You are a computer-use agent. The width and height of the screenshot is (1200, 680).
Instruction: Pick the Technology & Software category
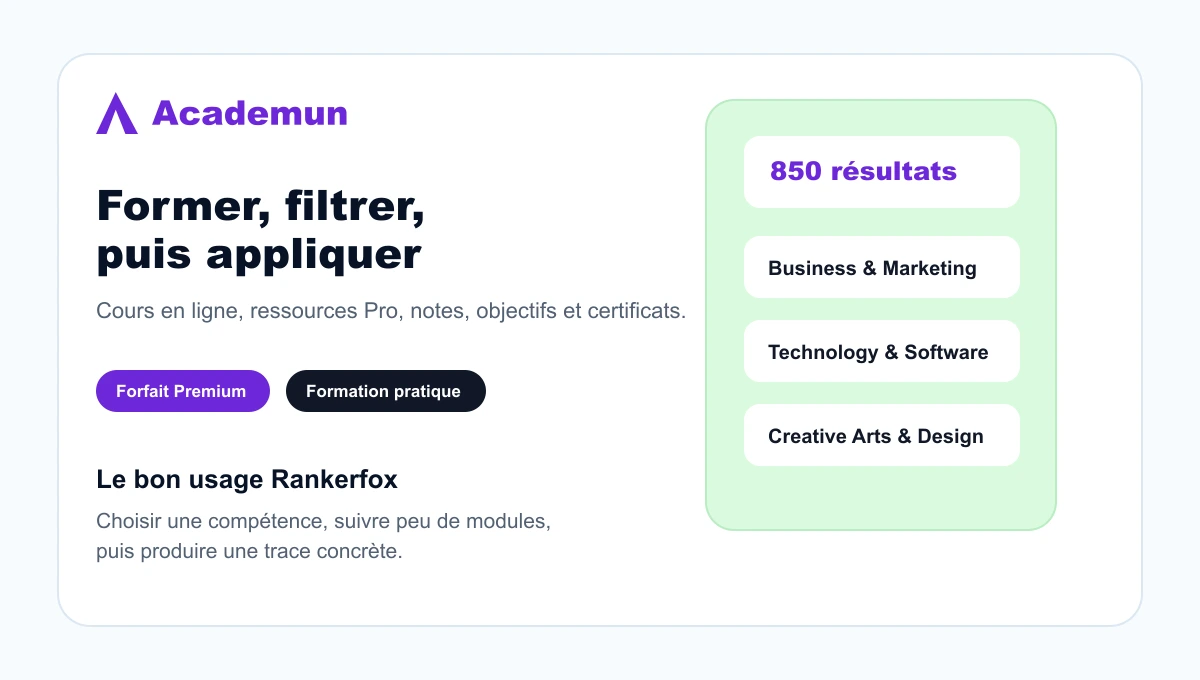[882, 351]
